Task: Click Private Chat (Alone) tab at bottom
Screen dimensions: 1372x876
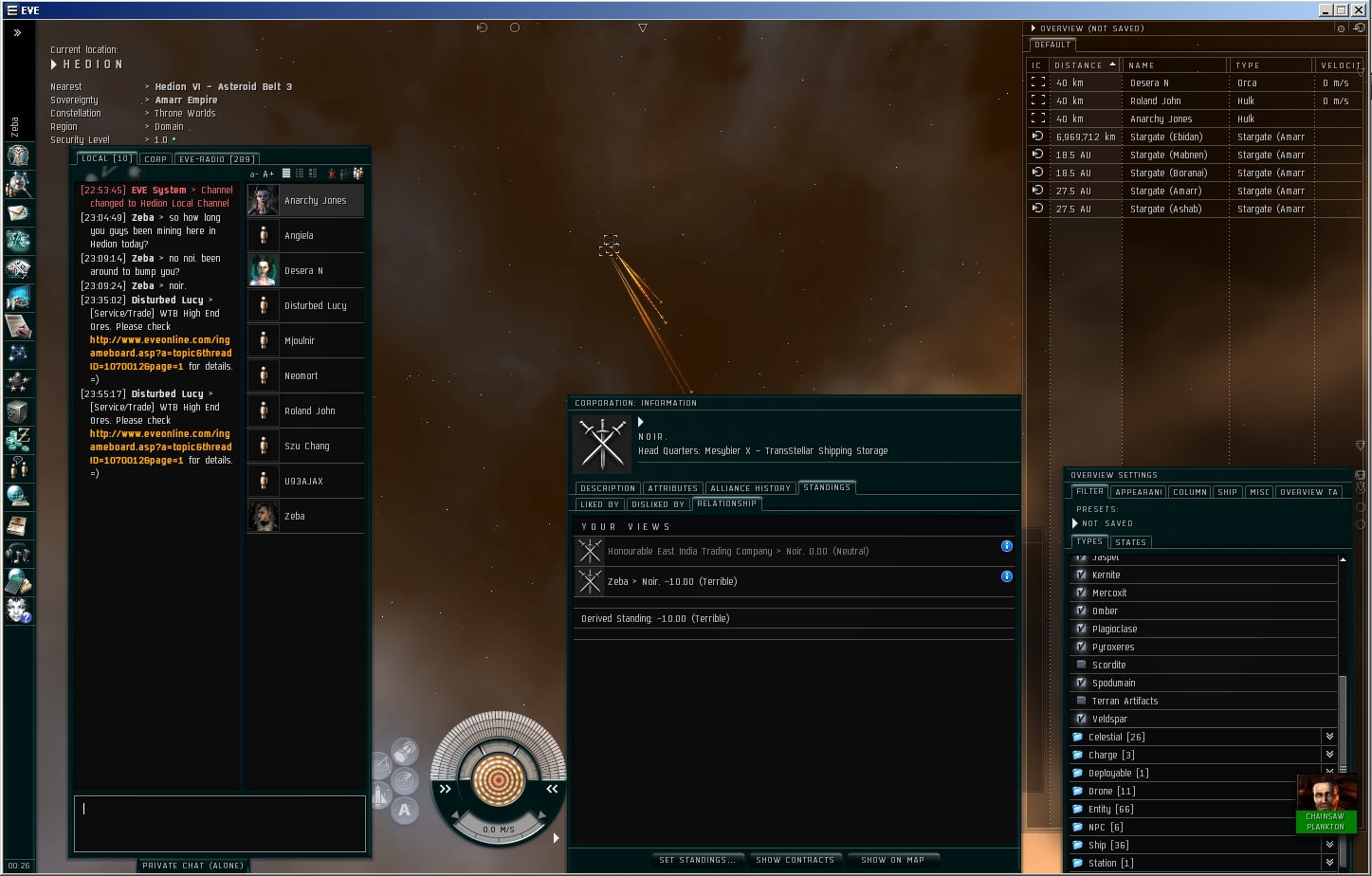Action: (x=192, y=866)
